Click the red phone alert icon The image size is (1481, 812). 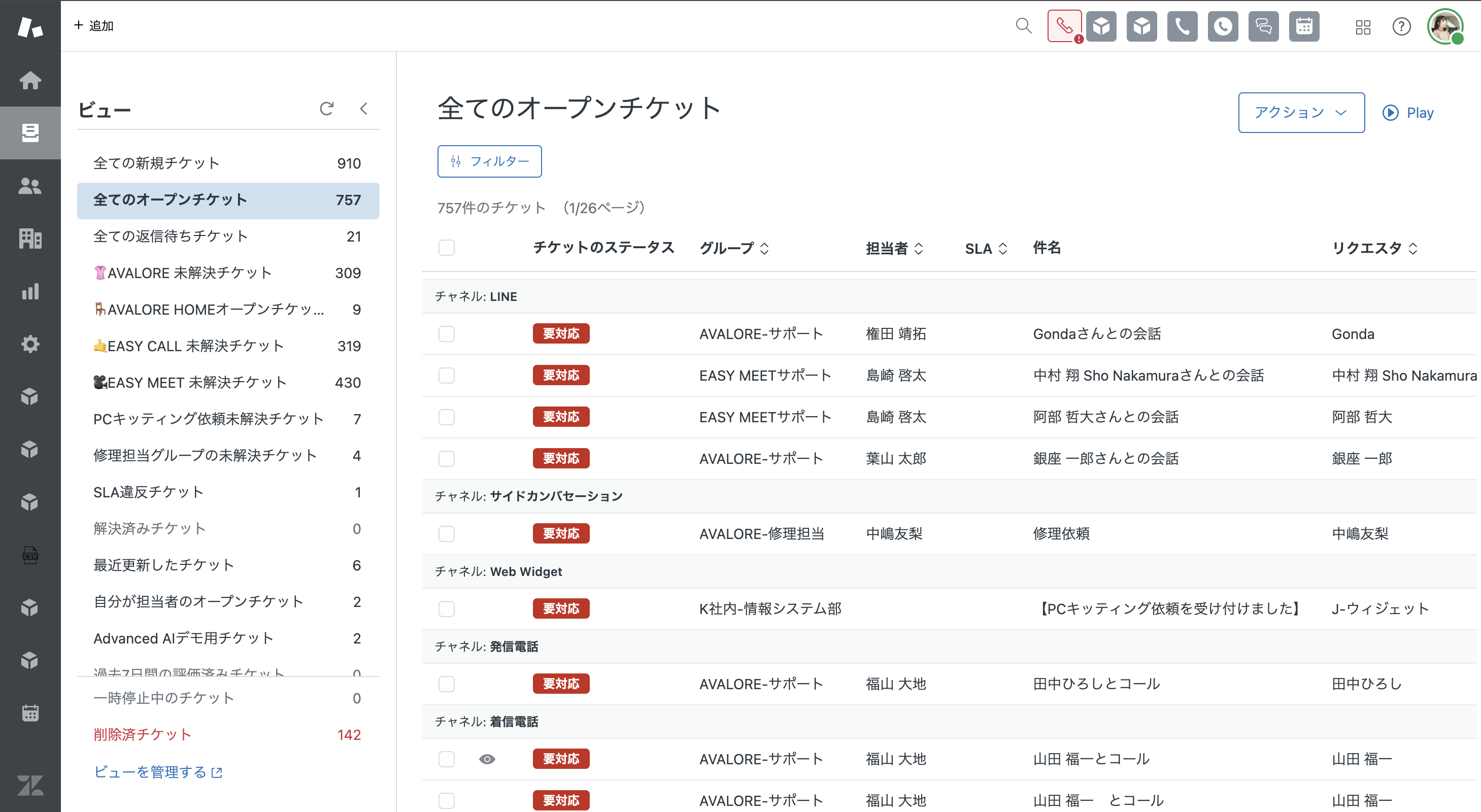click(1064, 26)
